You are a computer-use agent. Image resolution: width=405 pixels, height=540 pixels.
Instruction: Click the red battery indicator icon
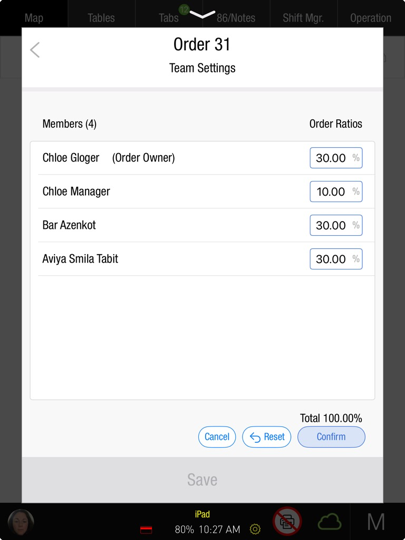[x=146, y=530]
